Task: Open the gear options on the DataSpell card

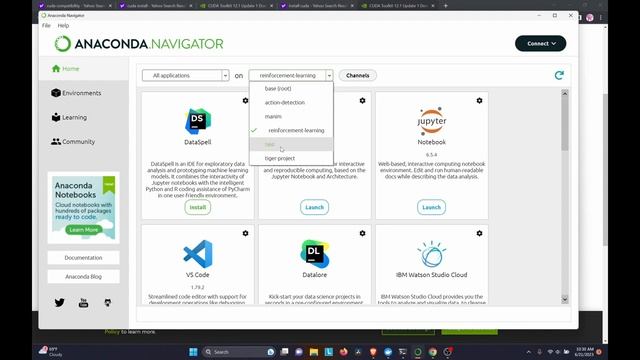Action: point(245,100)
